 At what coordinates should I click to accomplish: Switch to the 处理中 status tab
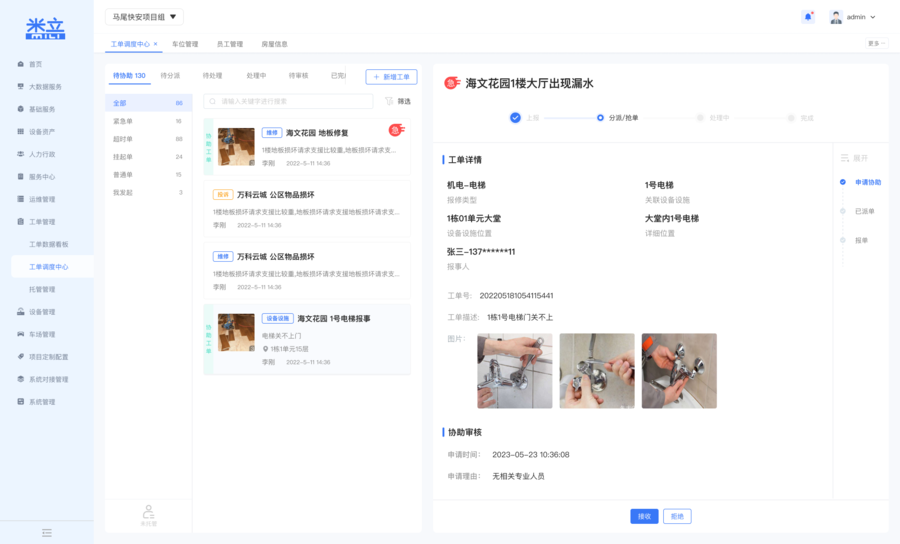tap(256, 76)
